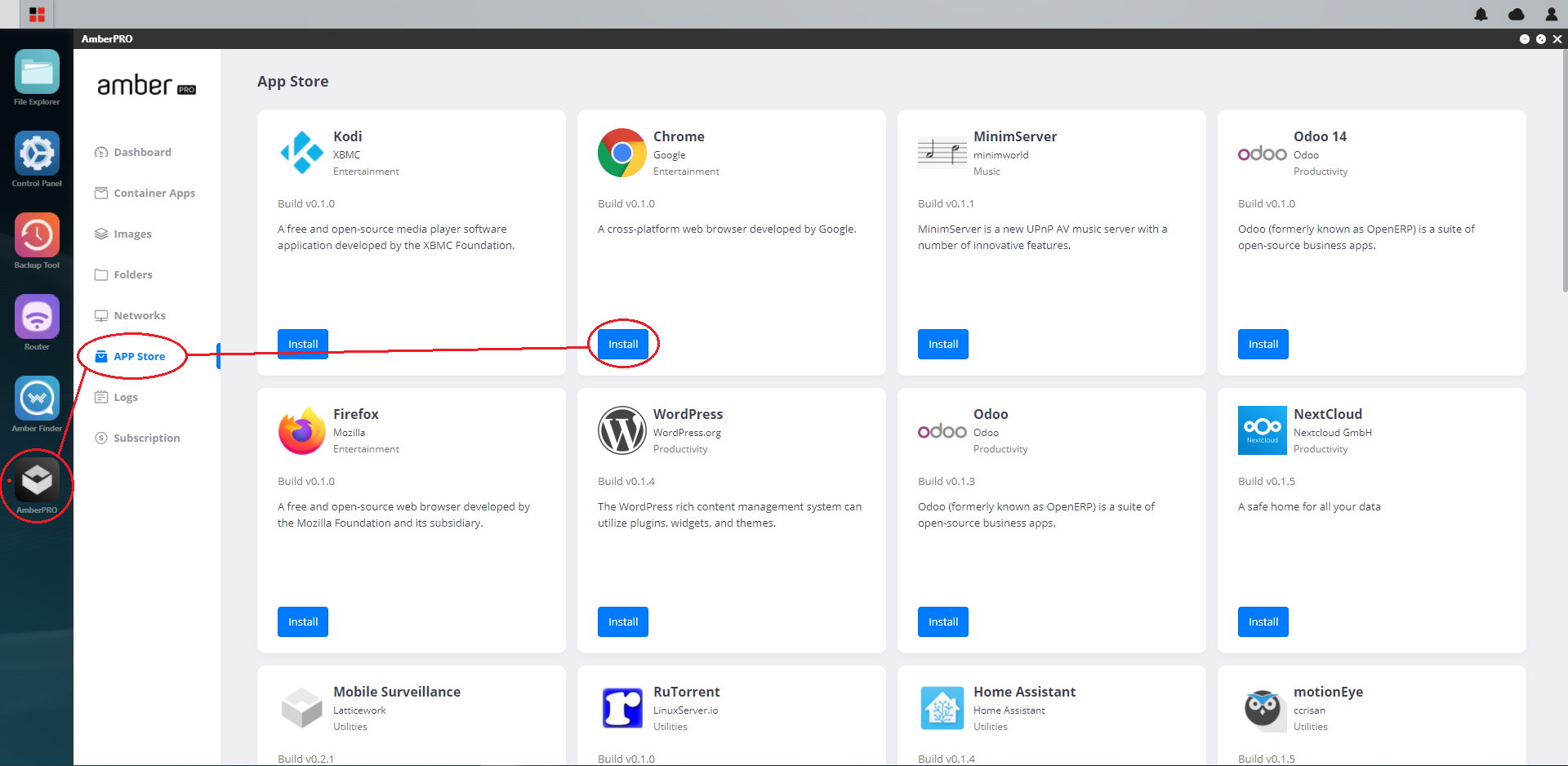
Task: Click the App Store page heading
Action: point(292,82)
